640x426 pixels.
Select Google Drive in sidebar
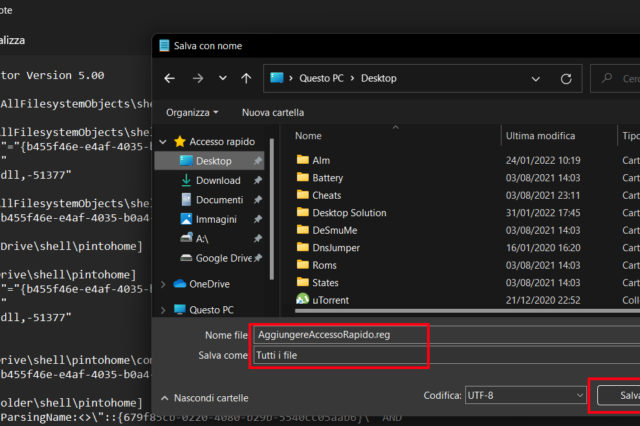click(220, 257)
